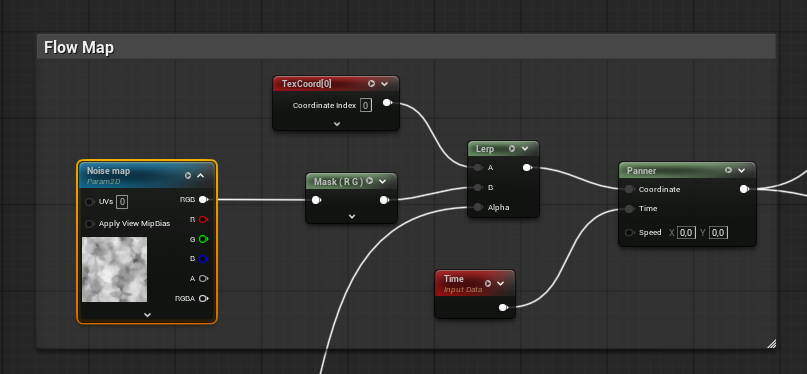Image resolution: width=807 pixels, height=374 pixels.
Task: Click the A alpha output pin on Noise map
Action: coord(203,278)
